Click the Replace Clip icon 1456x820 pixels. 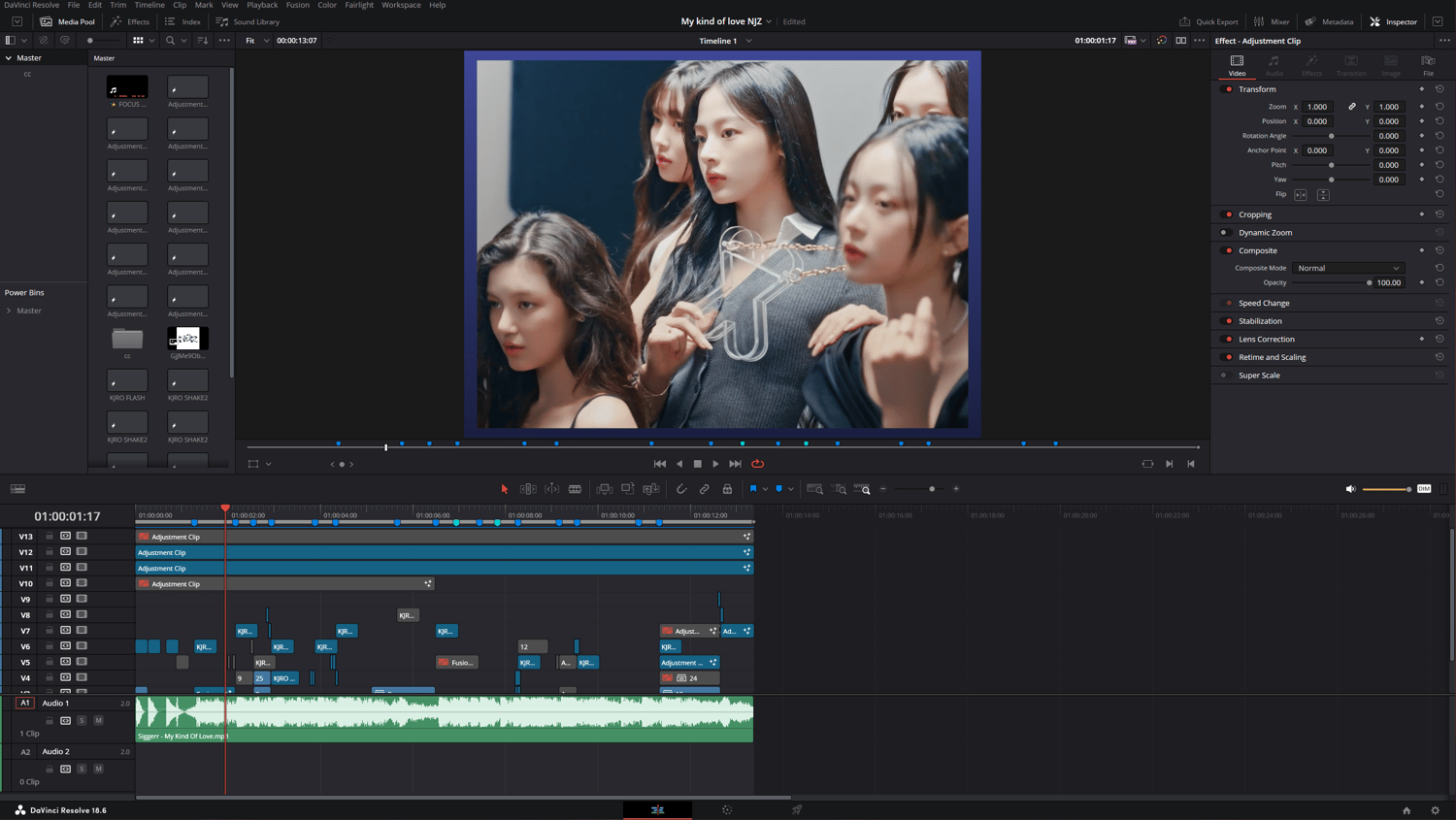[x=651, y=489]
